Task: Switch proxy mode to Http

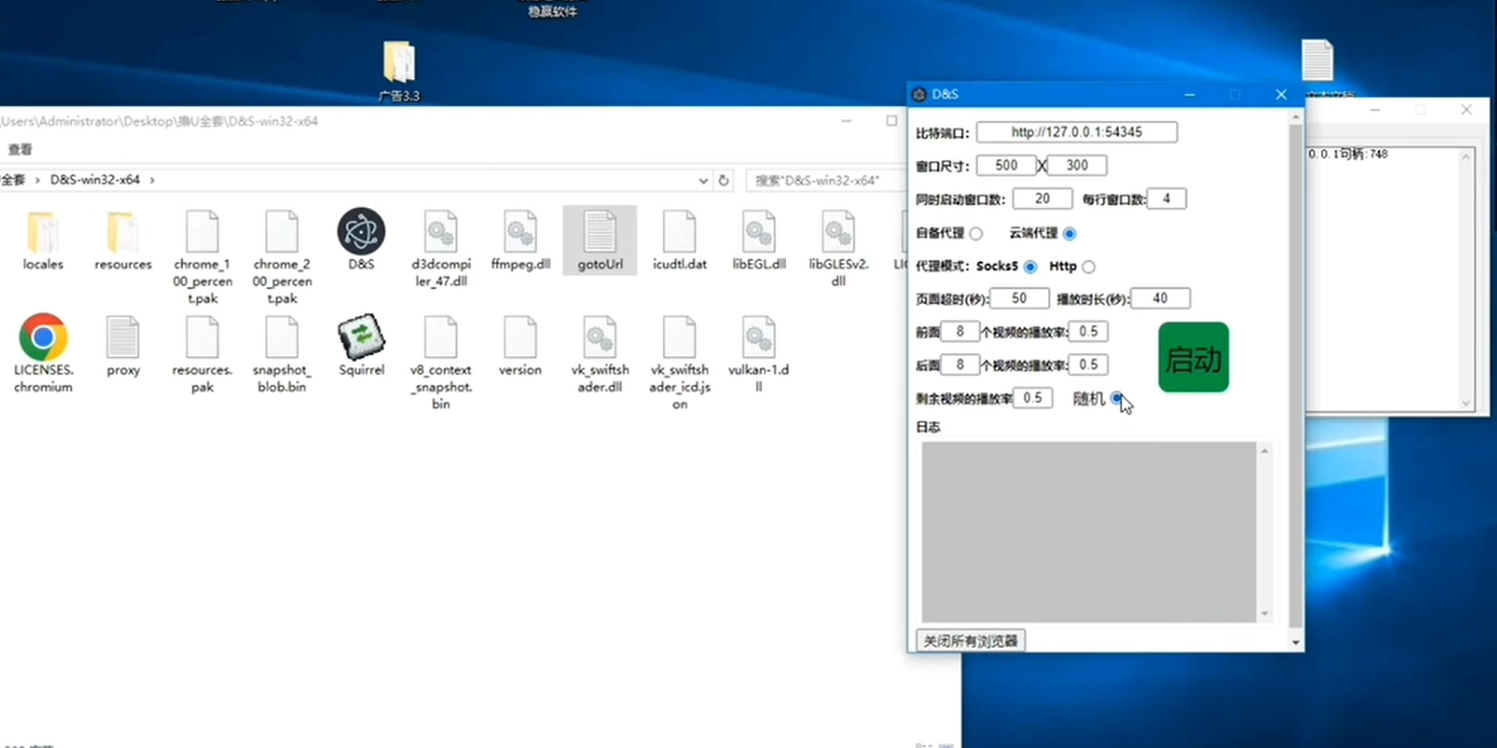Action: [x=1089, y=266]
